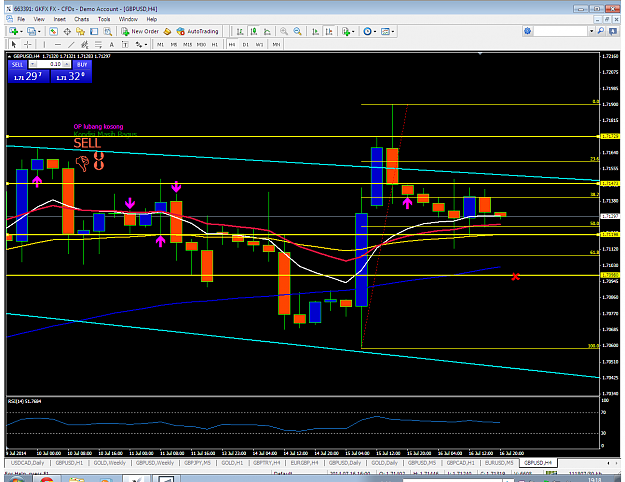Switch to the GOLD,Weekly chart tab

110,463
